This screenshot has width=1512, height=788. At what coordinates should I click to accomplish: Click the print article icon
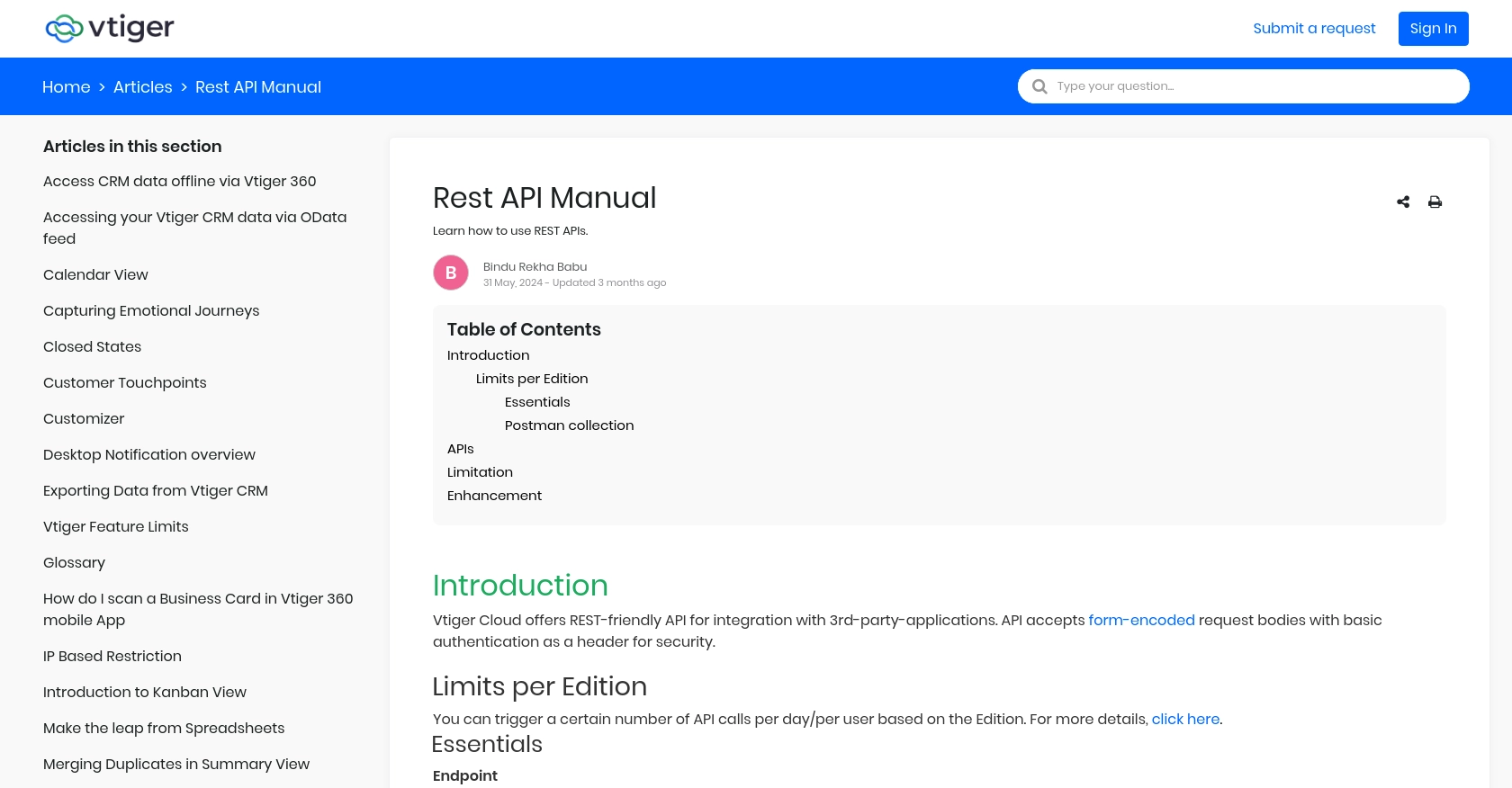pyautogui.click(x=1435, y=201)
